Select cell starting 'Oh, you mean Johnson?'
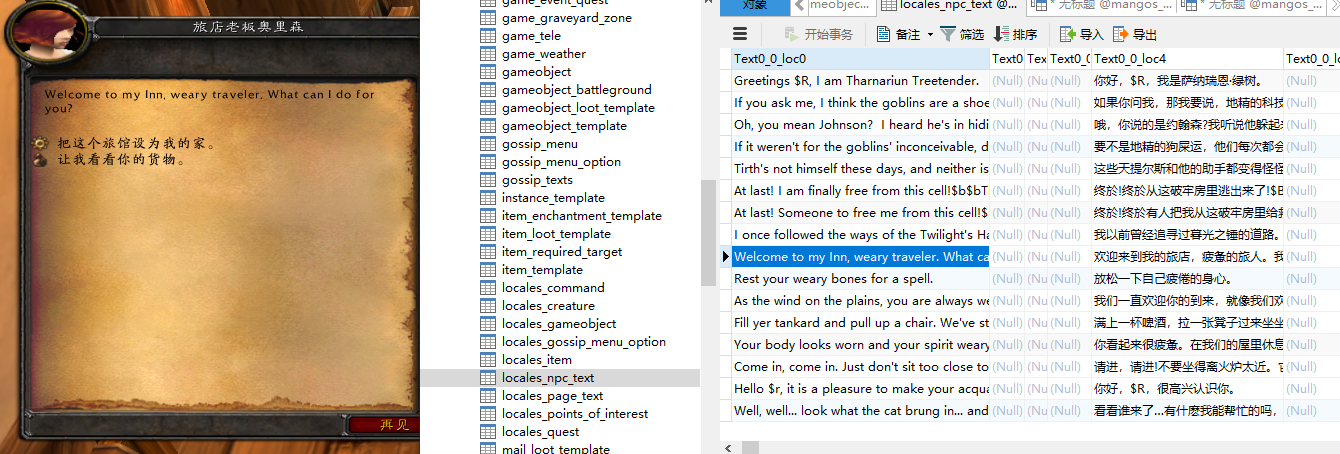The width and height of the screenshot is (1340, 454). click(x=860, y=124)
